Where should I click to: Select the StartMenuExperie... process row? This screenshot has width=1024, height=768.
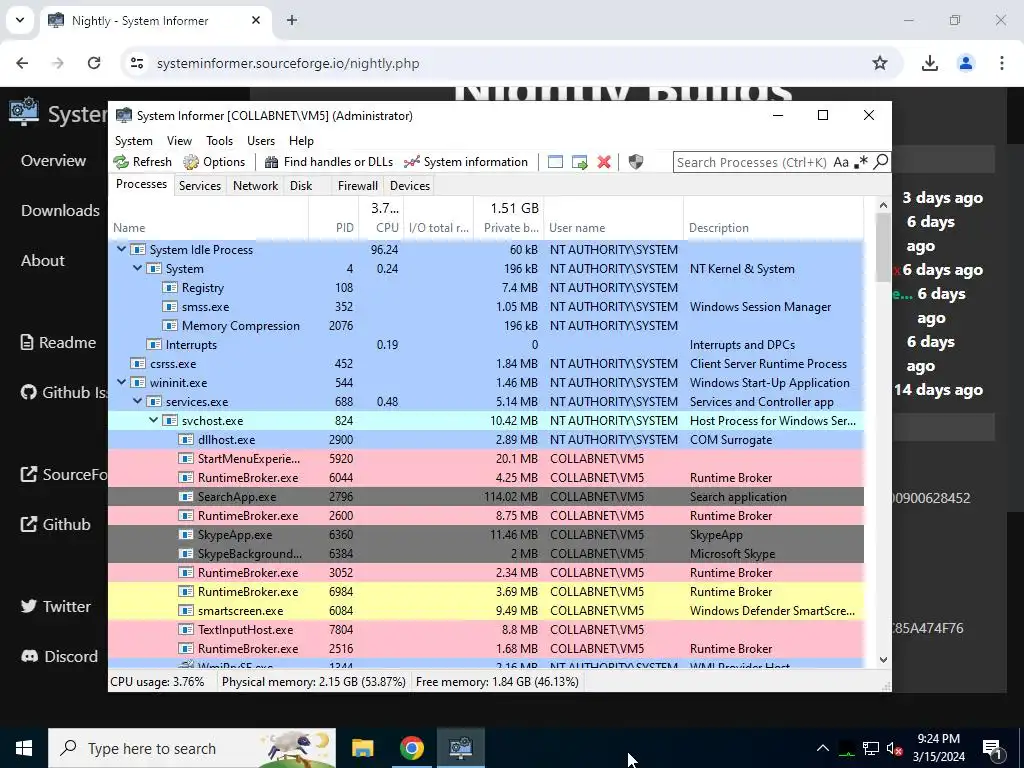[x=486, y=459]
